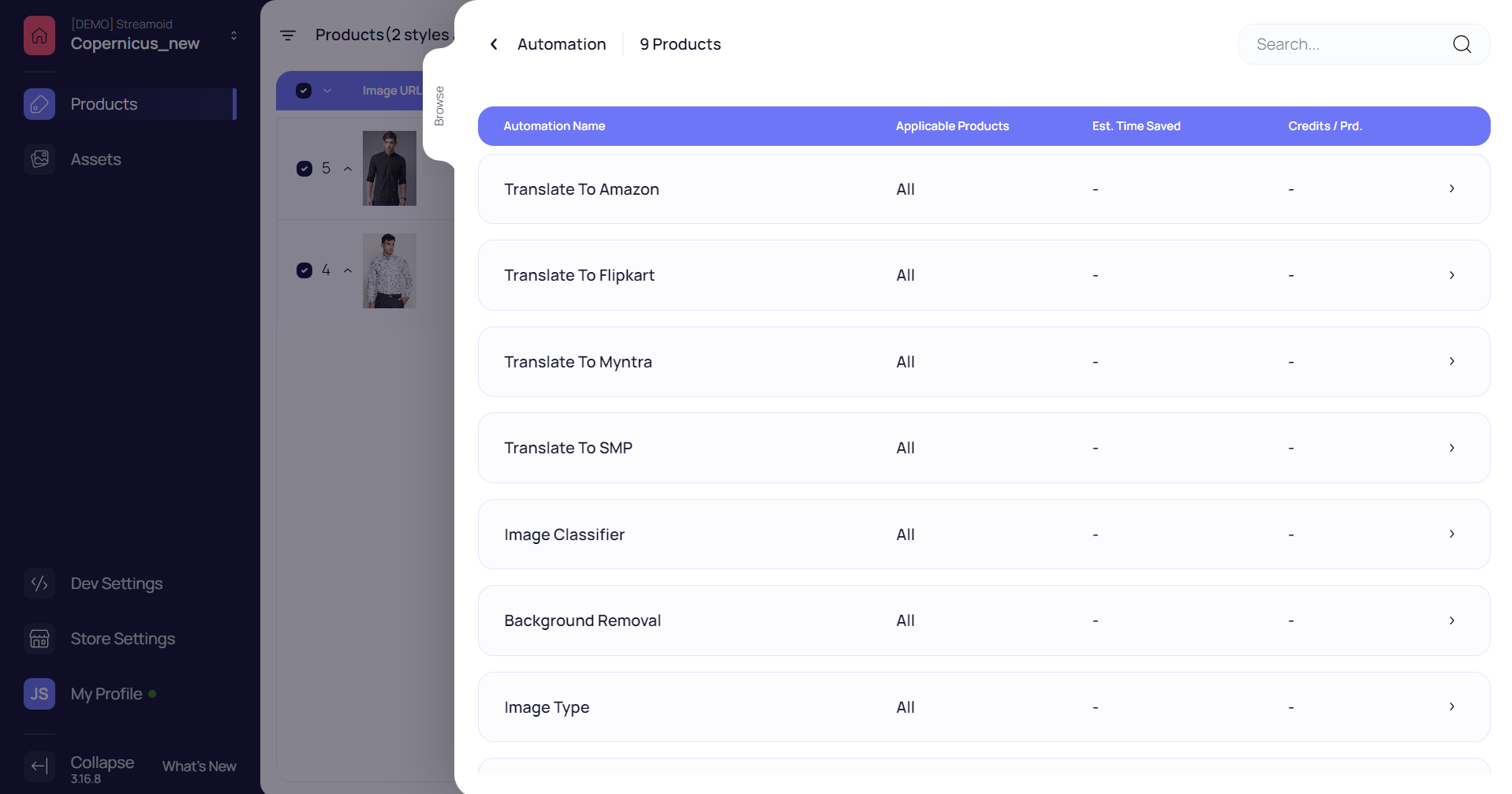1512x794 pixels.
Task: Click the search input field
Action: [1341, 44]
